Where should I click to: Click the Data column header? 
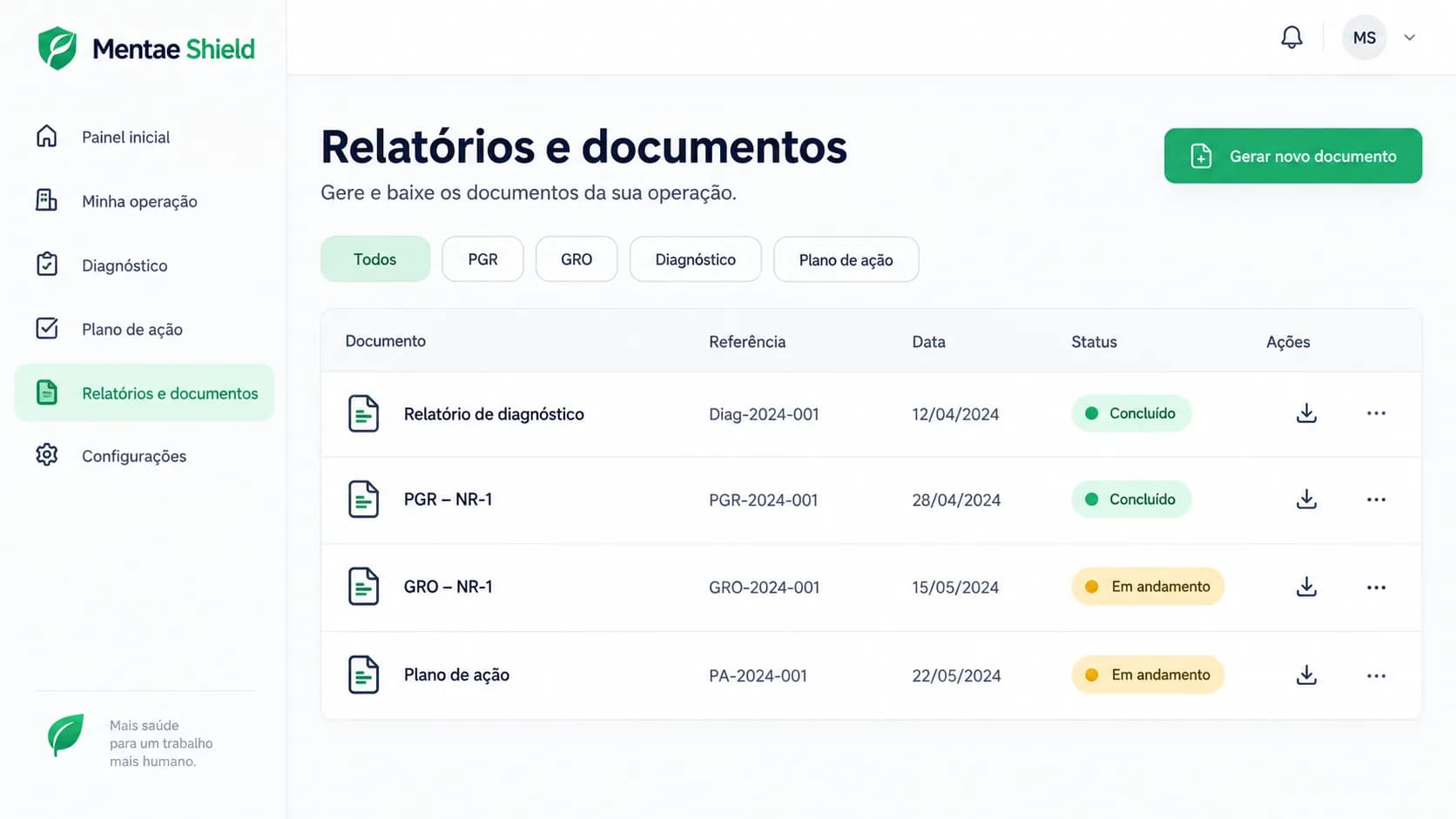pos(928,342)
